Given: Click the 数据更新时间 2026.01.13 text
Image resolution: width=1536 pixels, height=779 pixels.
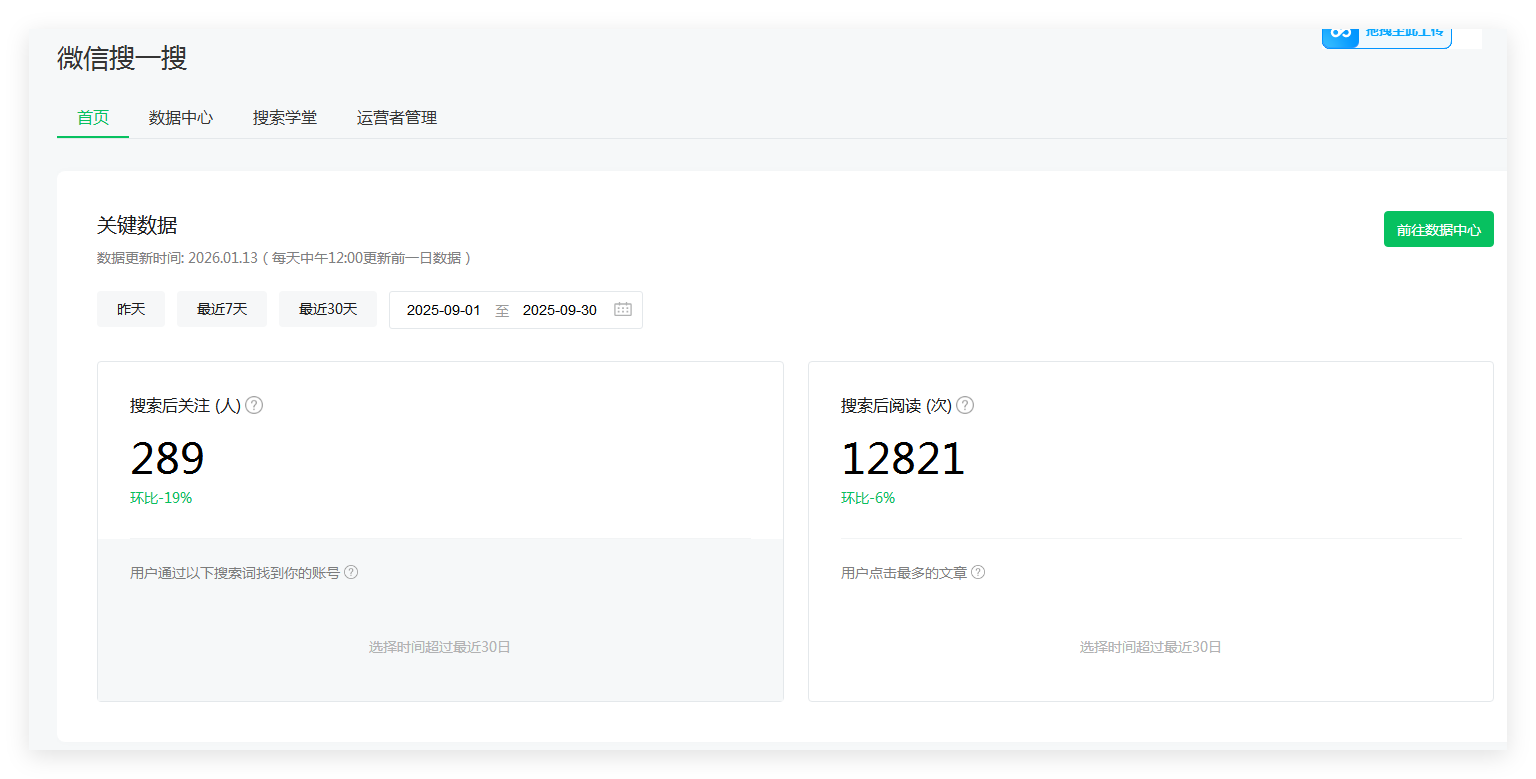Looking at the screenshot, I should pos(284,258).
